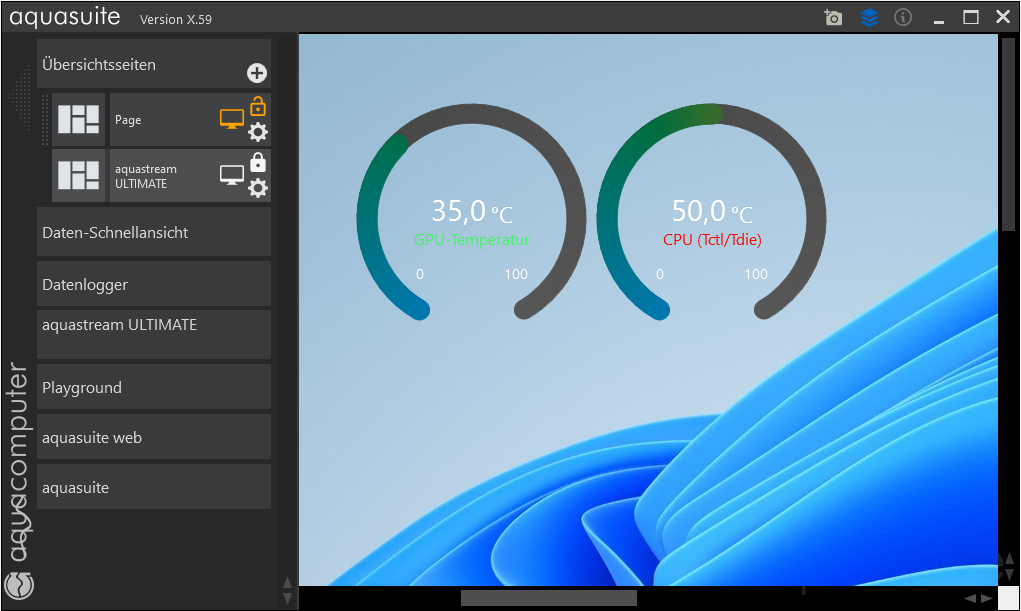Click the blue layers icon in title bar

[x=869, y=17]
